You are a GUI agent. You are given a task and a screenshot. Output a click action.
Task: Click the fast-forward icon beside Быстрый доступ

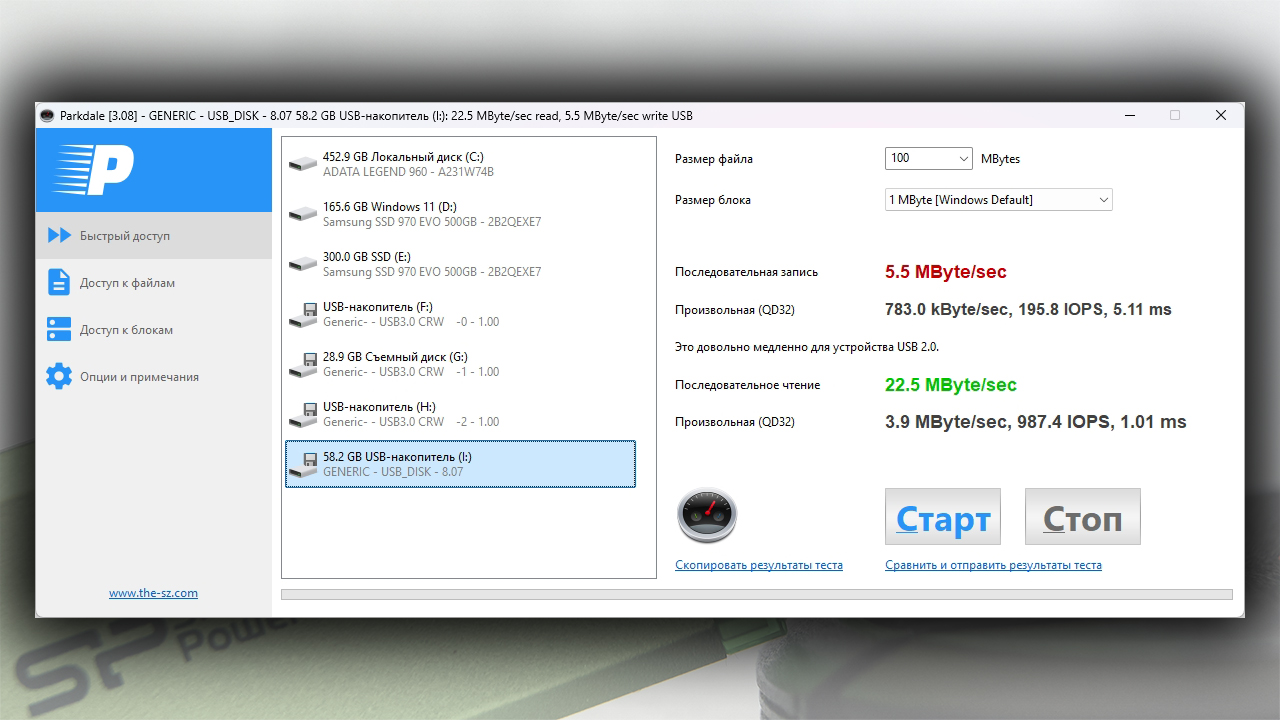point(60,236)
